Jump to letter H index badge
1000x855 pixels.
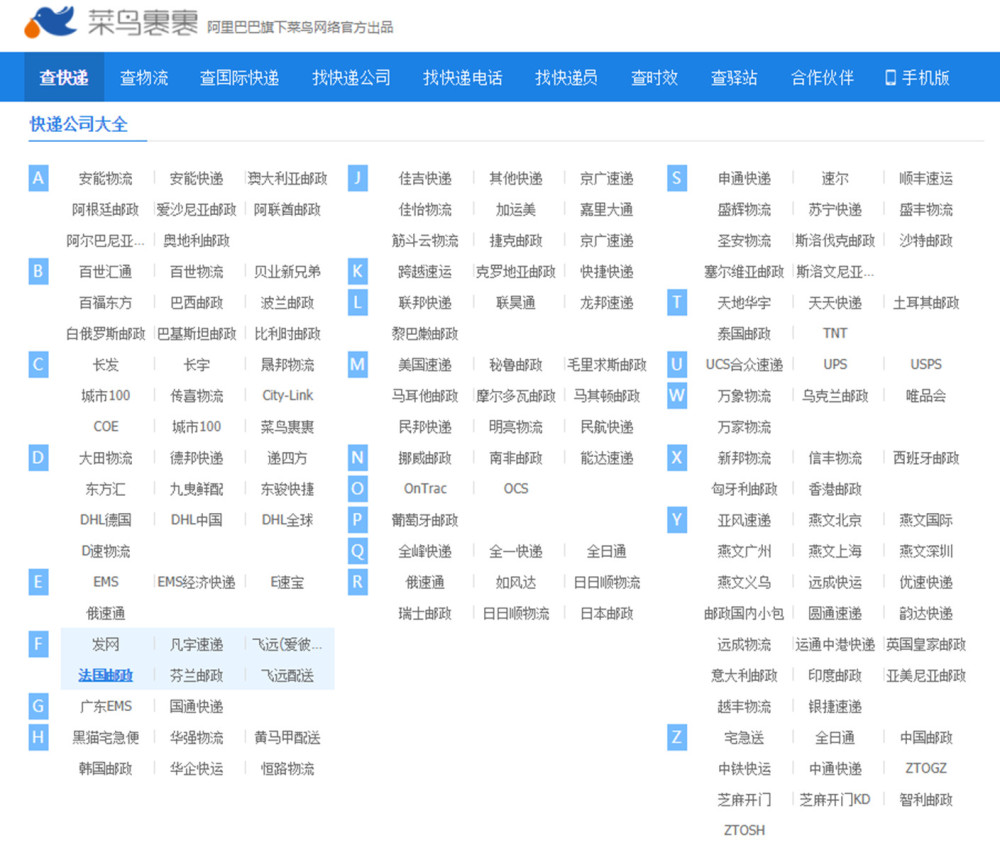coord(38,737)
